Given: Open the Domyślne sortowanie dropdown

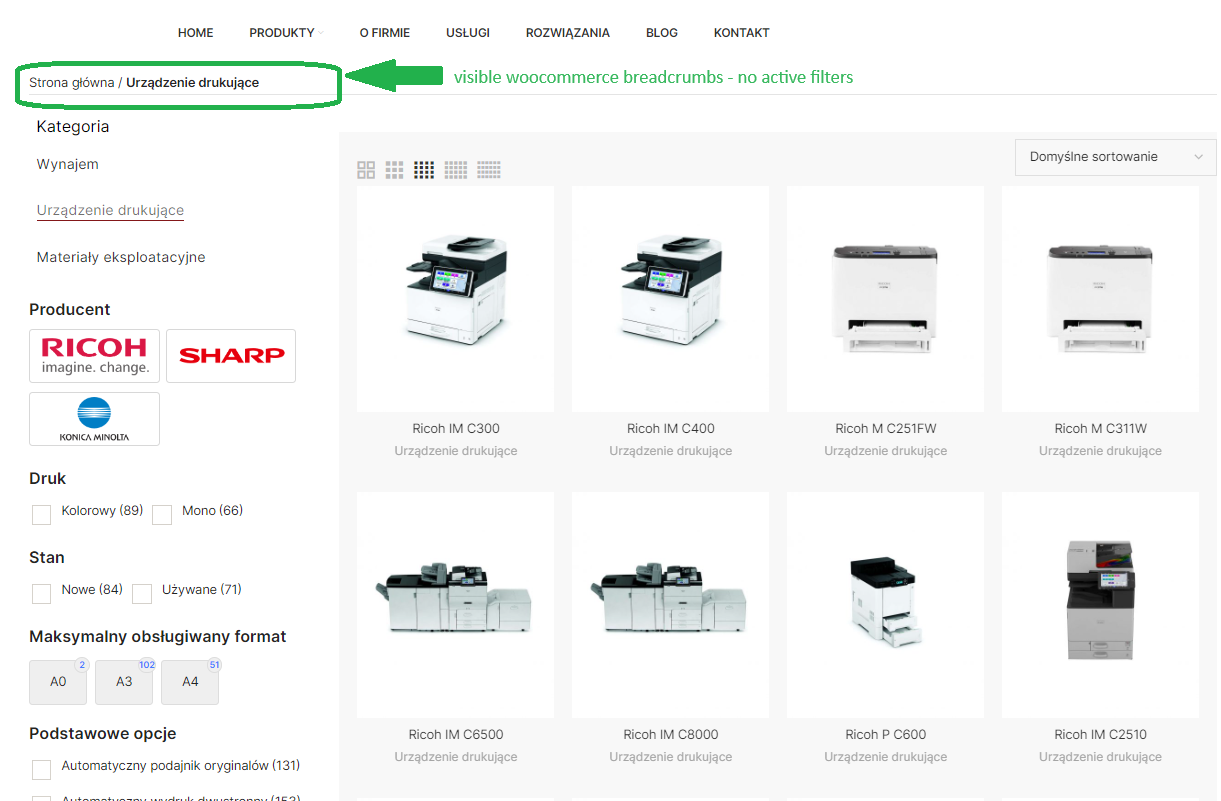Looking at the screenshot, I should click(1115, 157).
